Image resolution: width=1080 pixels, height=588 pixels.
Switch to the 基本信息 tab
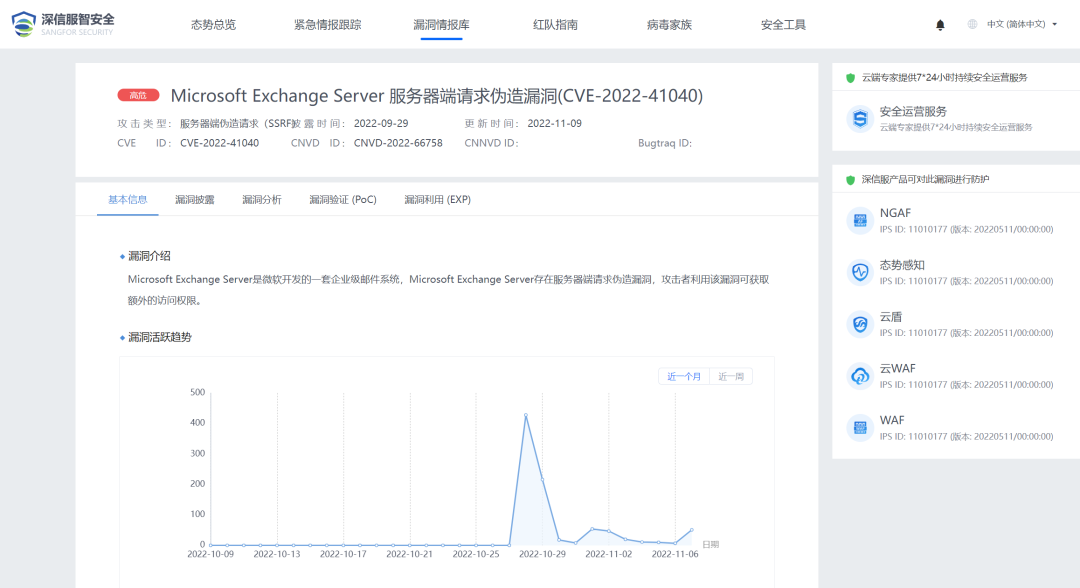(x=127, y=200)
